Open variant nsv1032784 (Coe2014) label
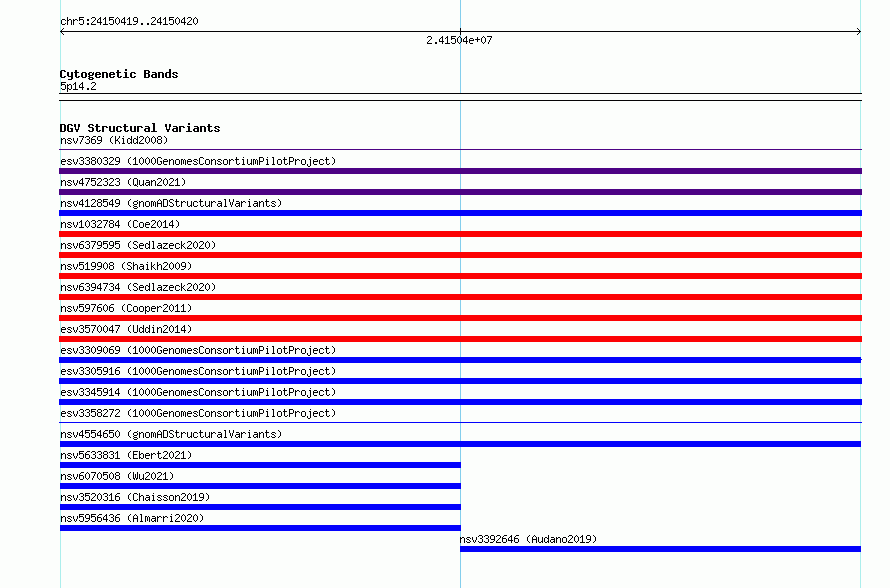 (120, 224)
